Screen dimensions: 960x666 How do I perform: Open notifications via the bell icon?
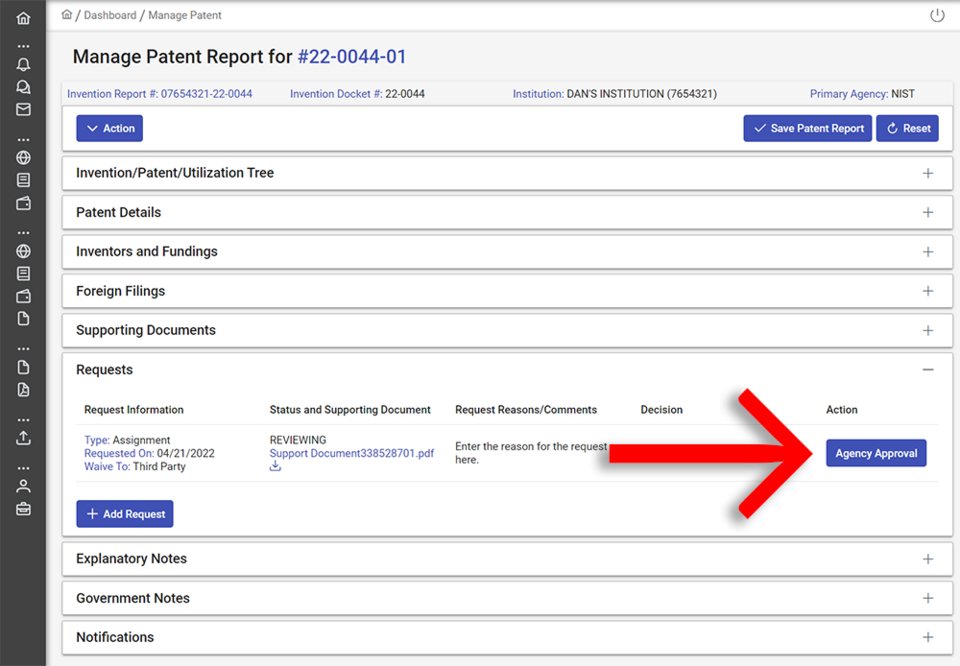[24, 63]
